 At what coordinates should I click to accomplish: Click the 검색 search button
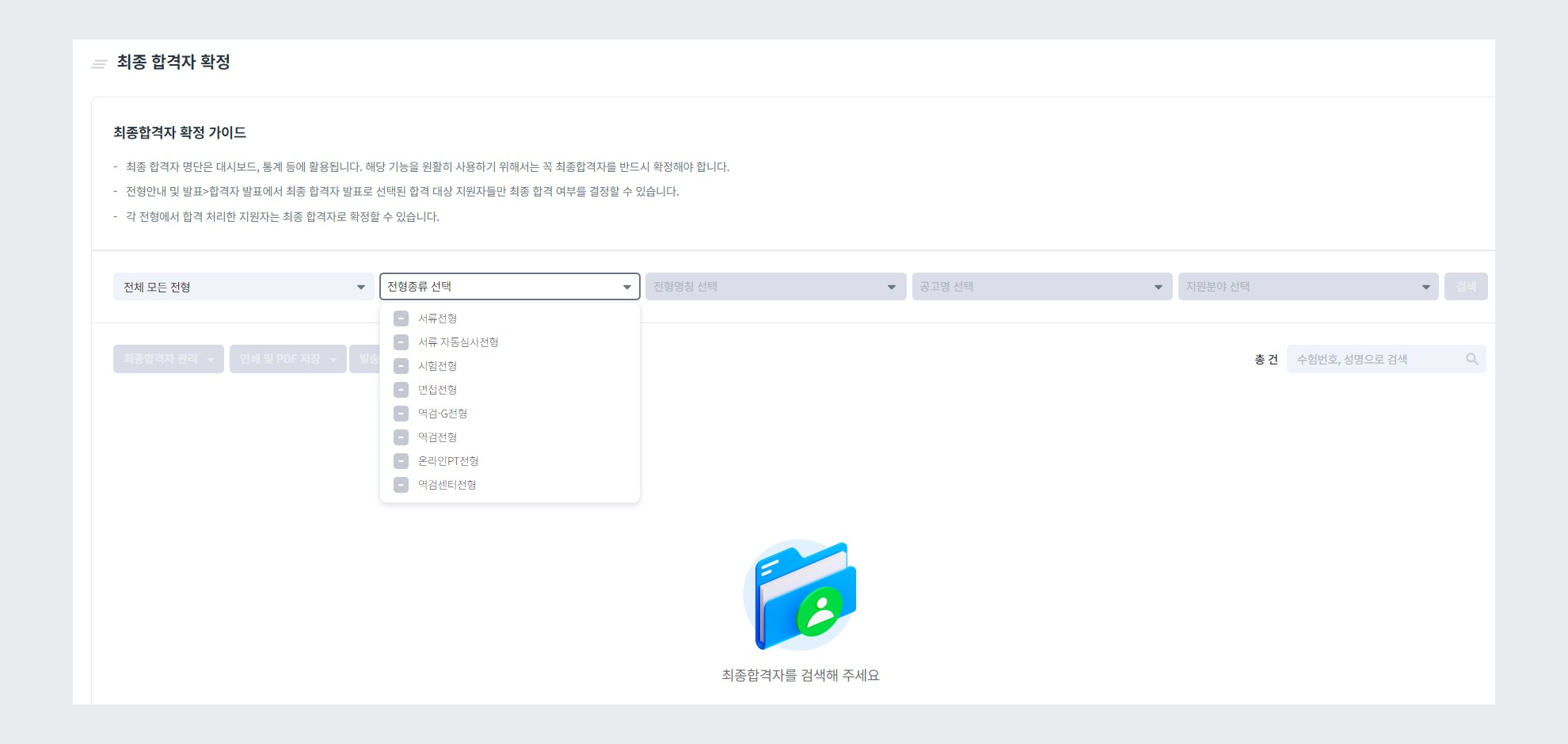pos(1466,286)
